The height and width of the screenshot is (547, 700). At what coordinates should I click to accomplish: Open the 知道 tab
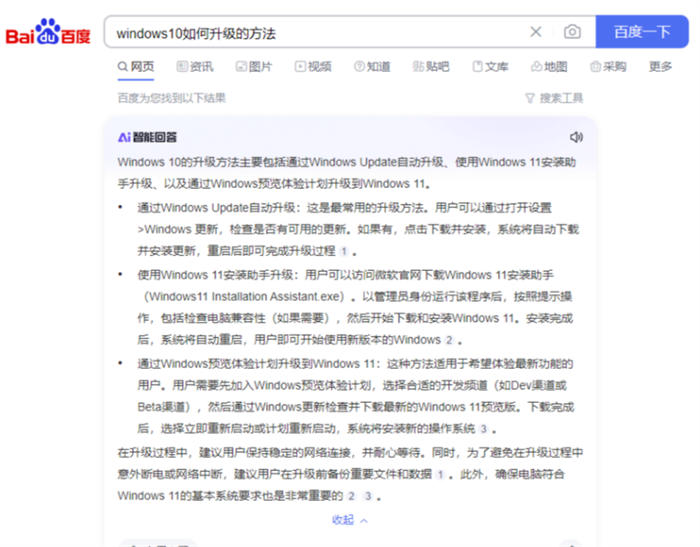372,67
